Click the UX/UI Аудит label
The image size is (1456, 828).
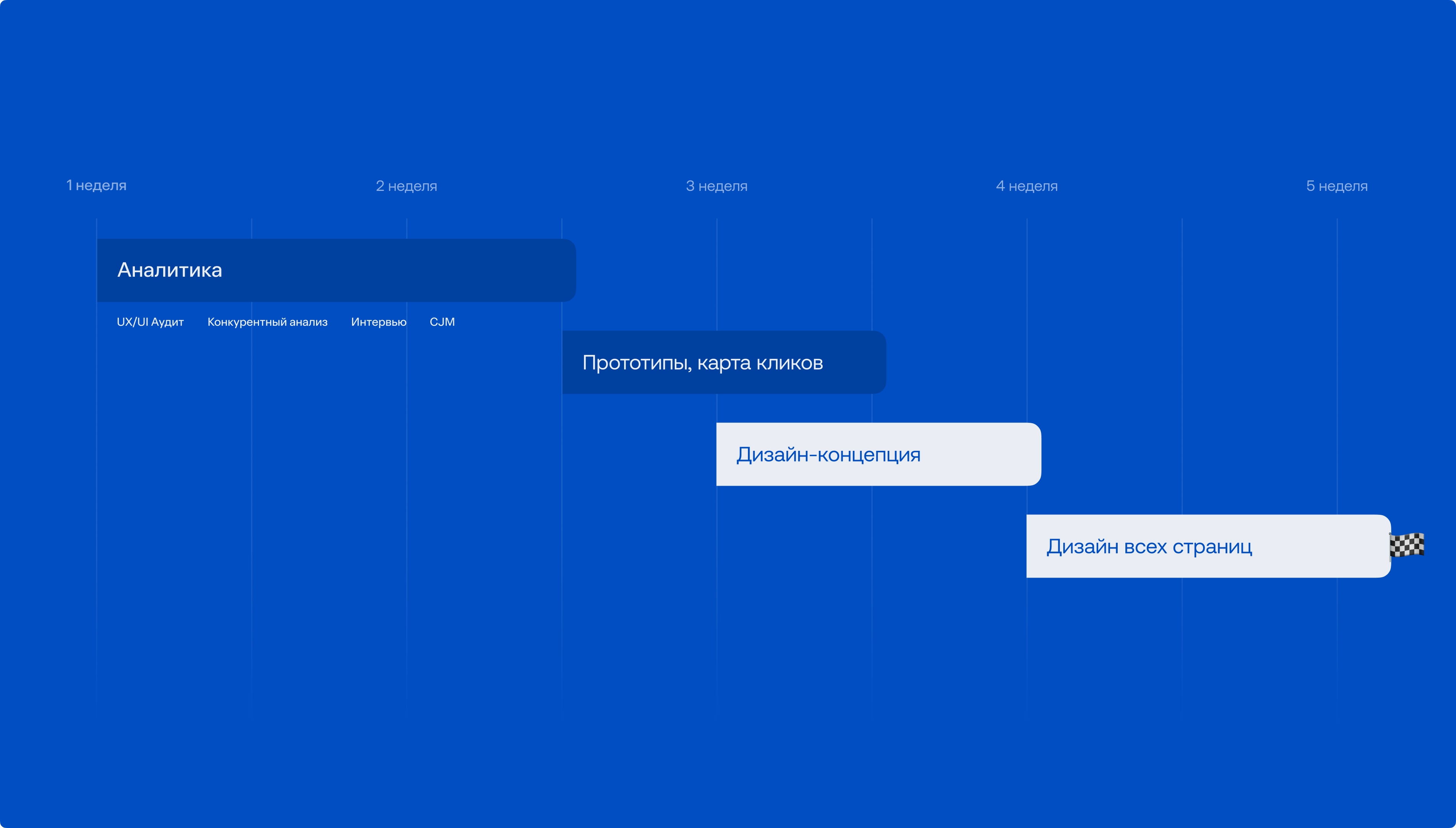tap(150, 322)
